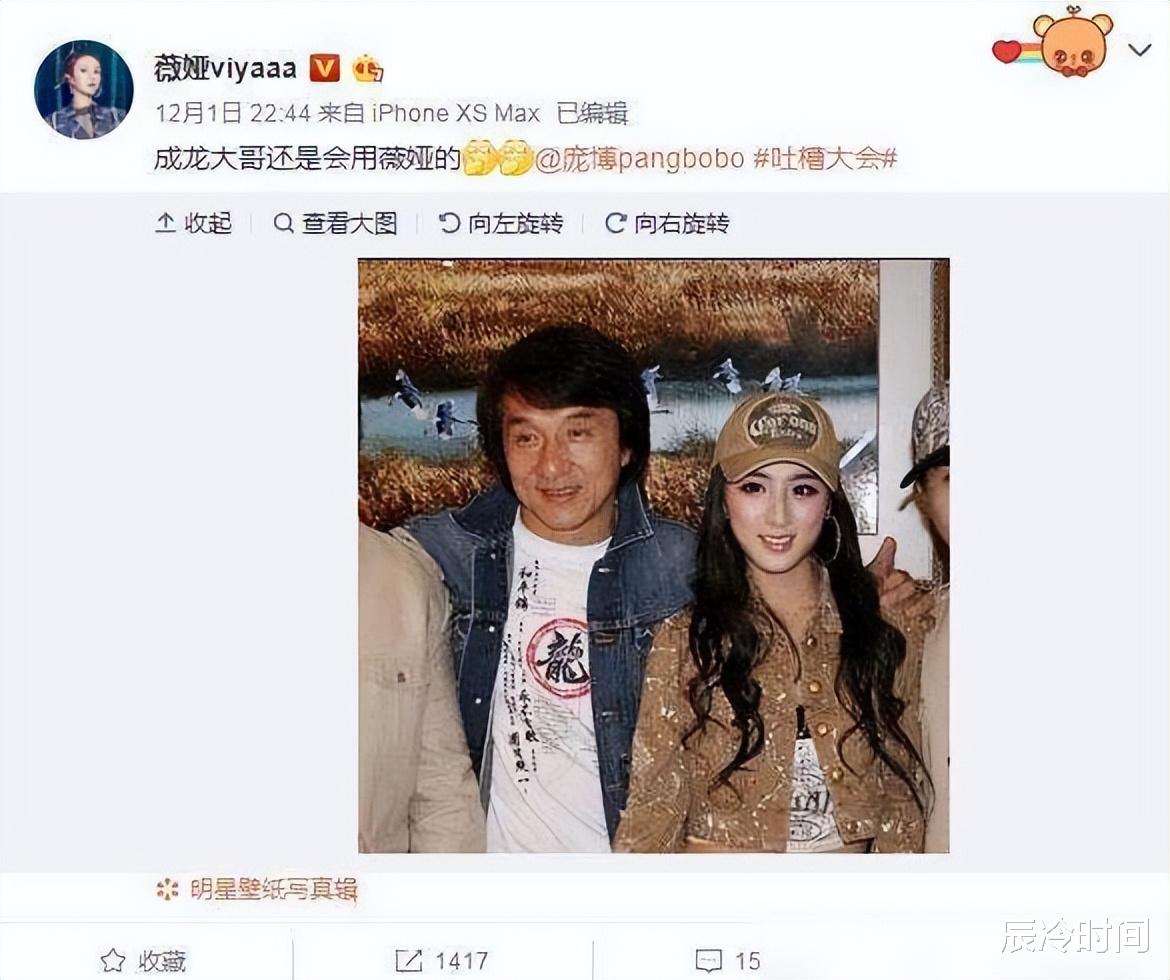
Task: Expand the post options chevron menu
Action: (x=1139, y=50)
